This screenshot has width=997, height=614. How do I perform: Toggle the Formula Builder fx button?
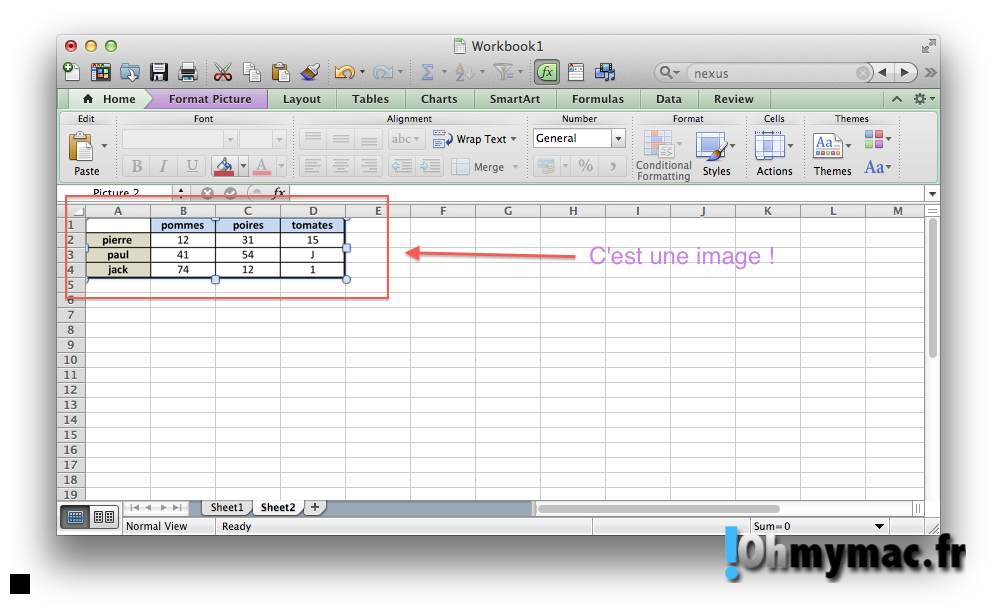click(x=546, y=72)
